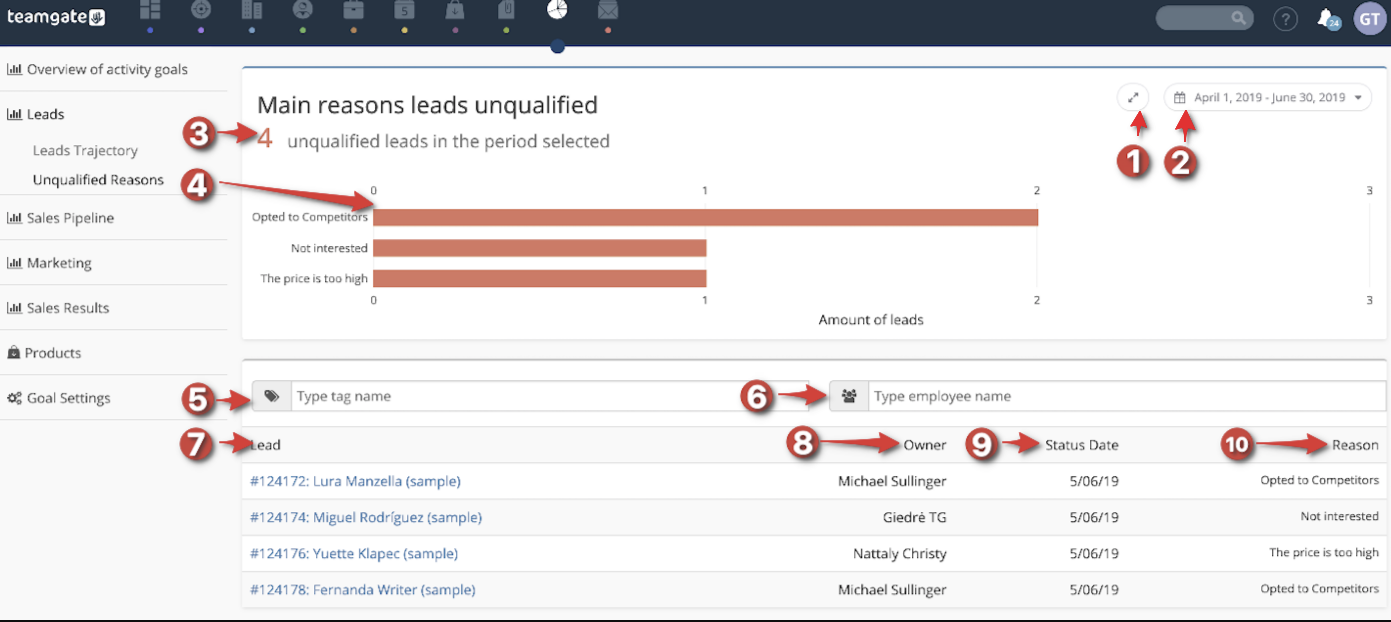Open the files paperclip icon in top bar
Viewport: 1391px width, 622px height.
point(506,10)
